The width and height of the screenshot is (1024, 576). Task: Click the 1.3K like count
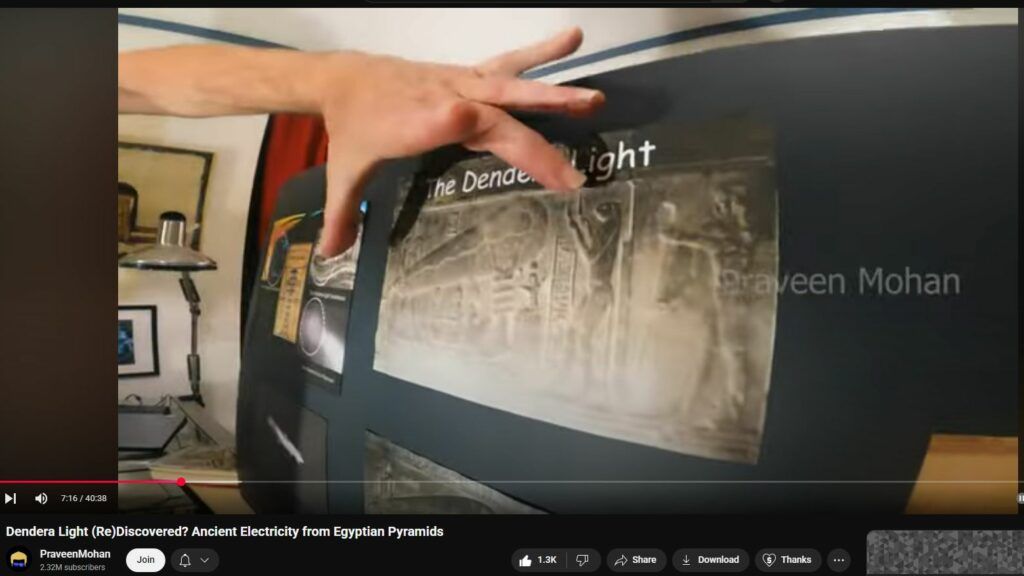(546, 560)
